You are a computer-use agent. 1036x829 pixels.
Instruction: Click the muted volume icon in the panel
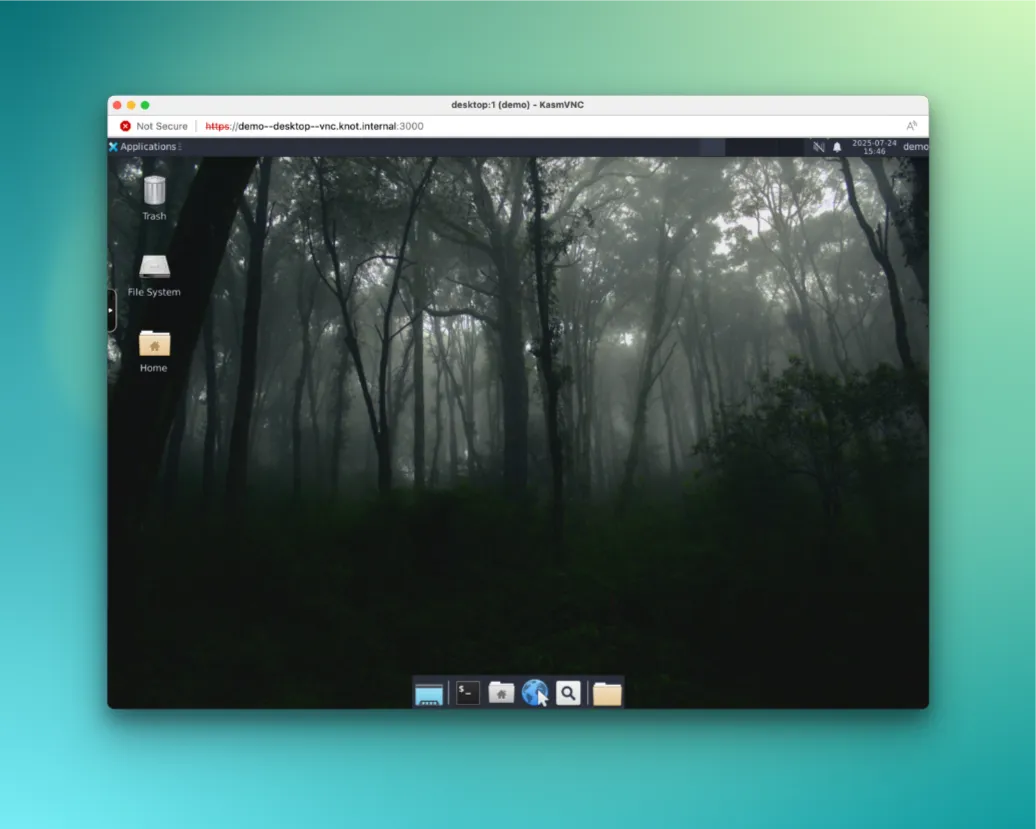[x=819, y=147]
